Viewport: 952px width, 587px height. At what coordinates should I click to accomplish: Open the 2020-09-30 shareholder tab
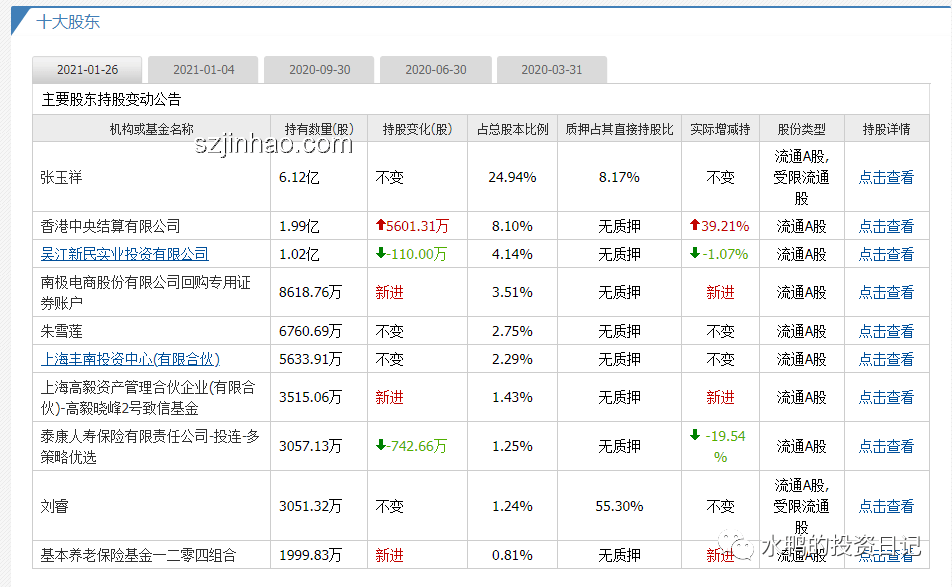coord(319,70)
